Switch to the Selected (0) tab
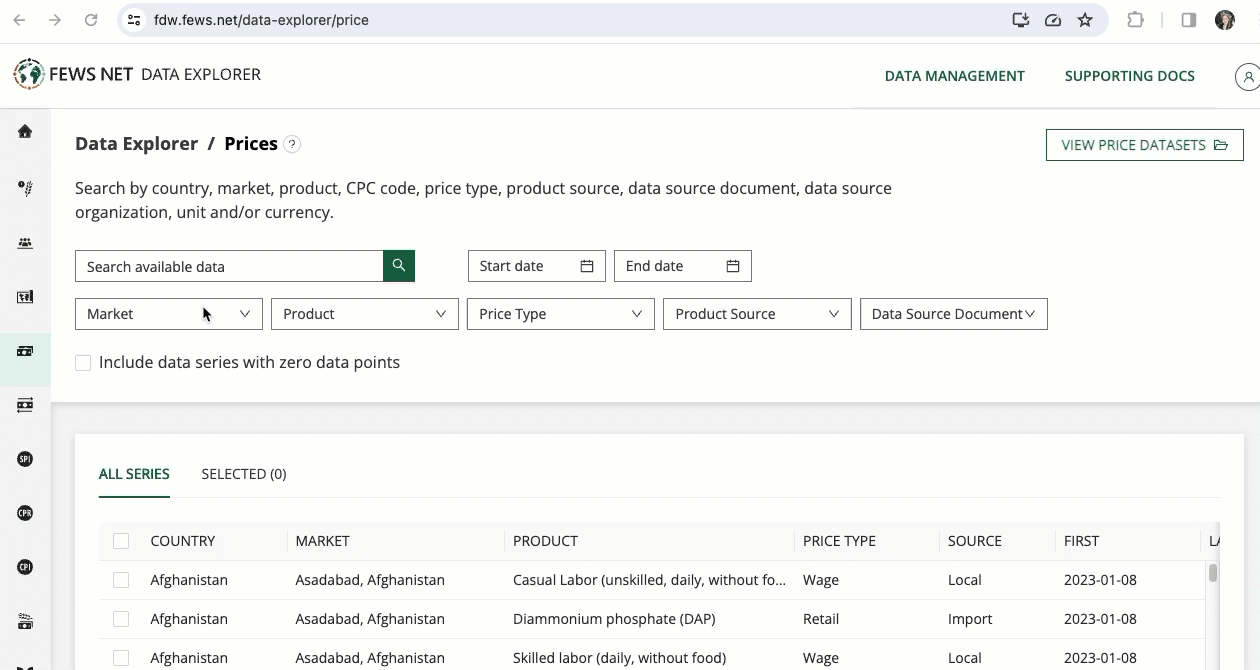Screen dimensions: 1260x670 click(243, 474)
